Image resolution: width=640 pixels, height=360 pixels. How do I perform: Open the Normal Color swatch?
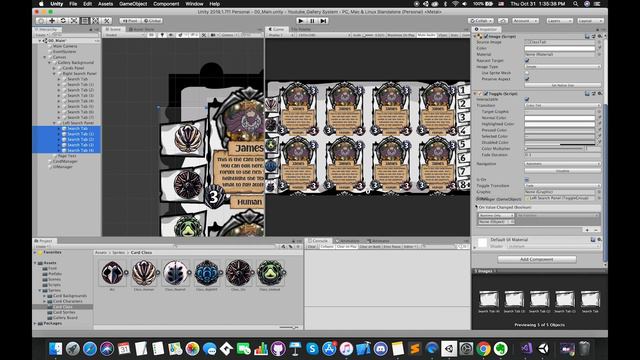click(560, 118)
